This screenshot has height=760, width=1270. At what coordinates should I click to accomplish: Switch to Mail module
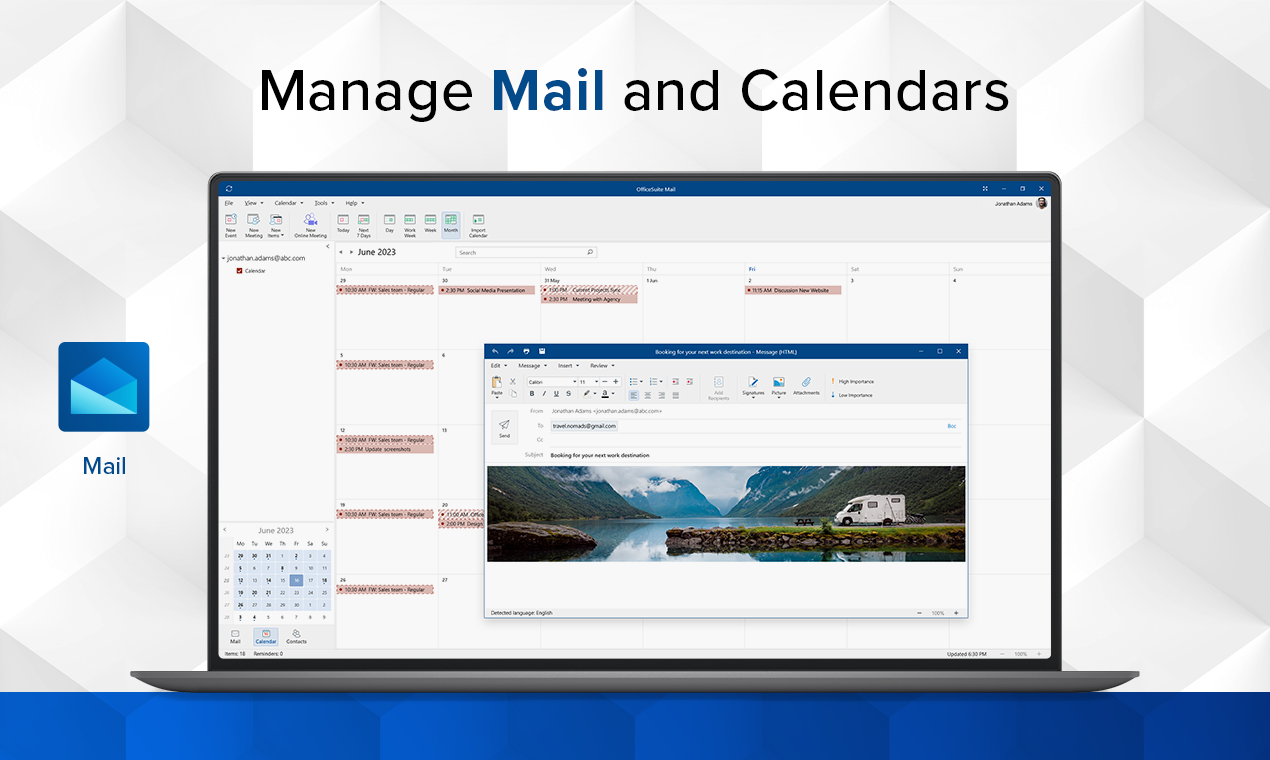point(235,637)
